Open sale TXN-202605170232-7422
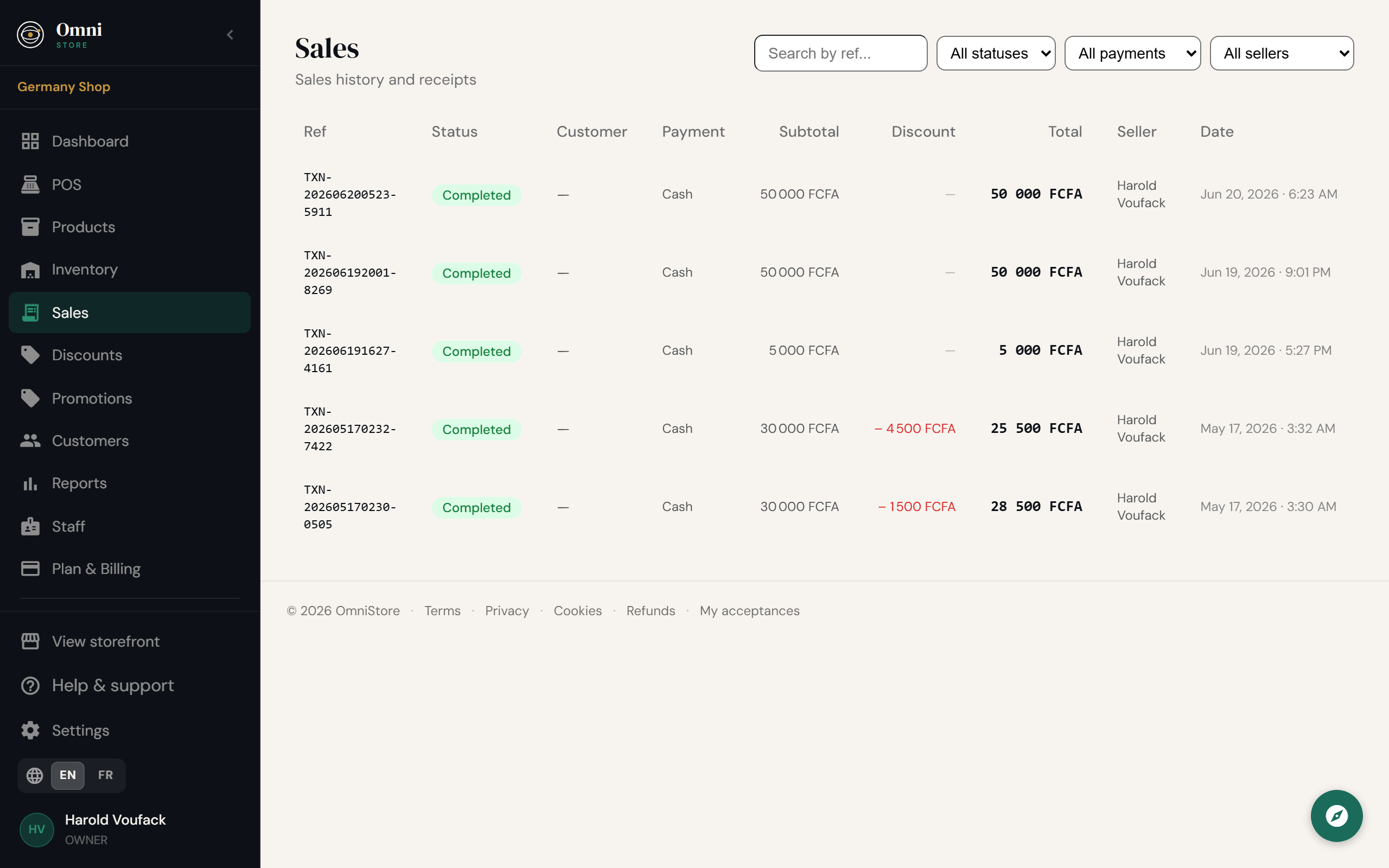This screenshot has height=868, width=1389. point(349,429)
